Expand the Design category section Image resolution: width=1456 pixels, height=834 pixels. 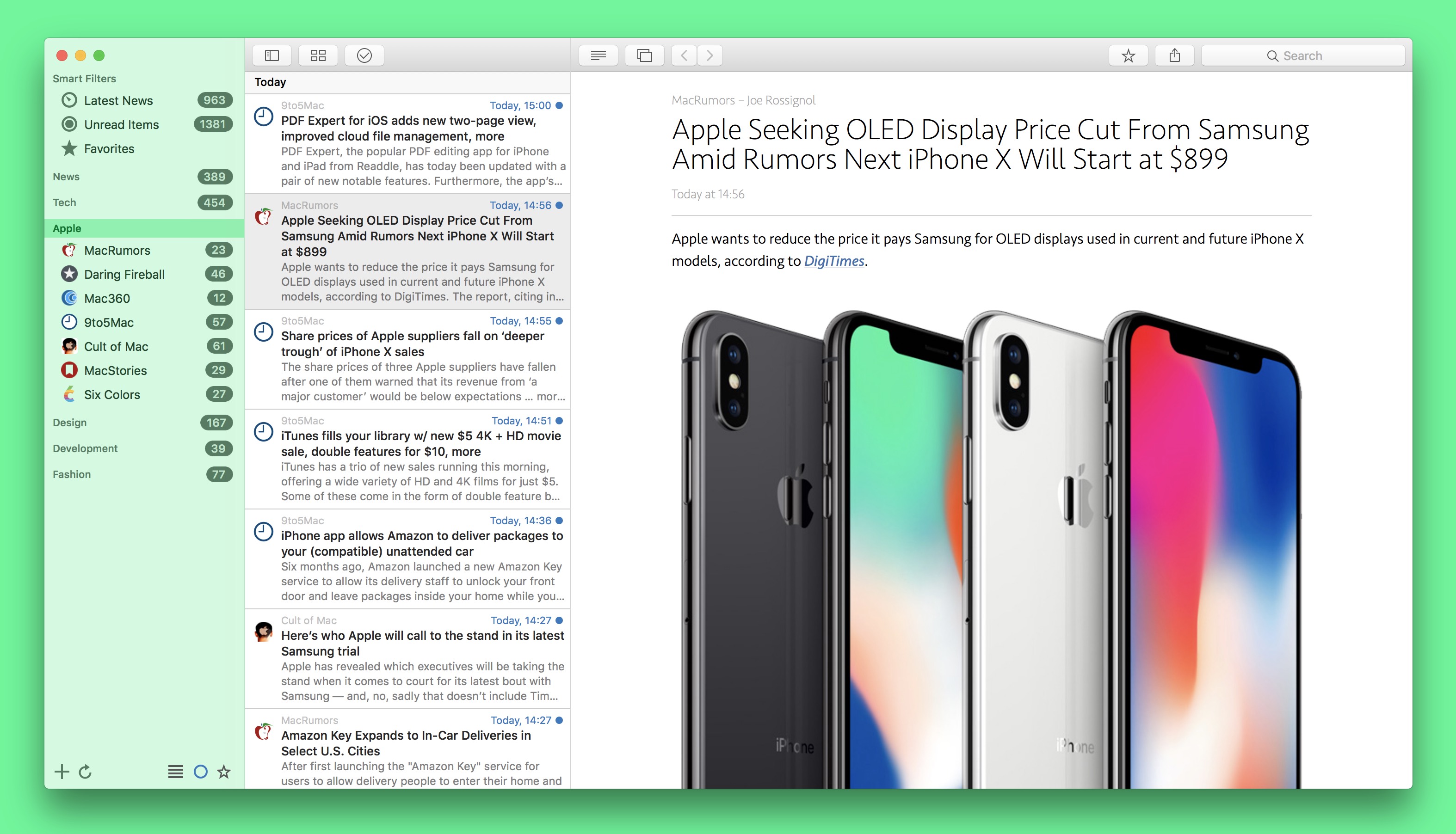click(x=68, y=421)
